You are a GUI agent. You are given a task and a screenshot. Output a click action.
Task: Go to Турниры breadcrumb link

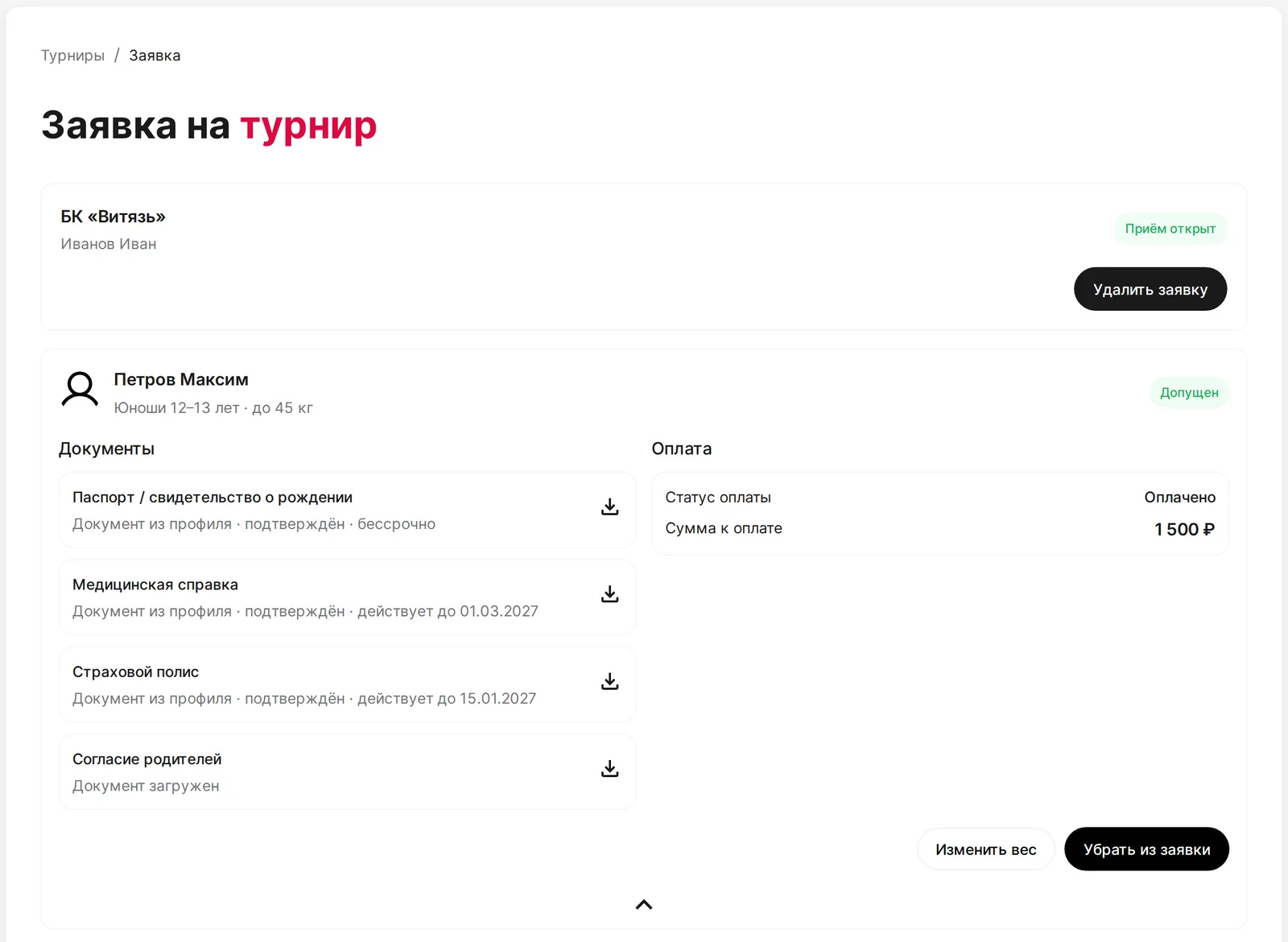(x=72, y=56)
